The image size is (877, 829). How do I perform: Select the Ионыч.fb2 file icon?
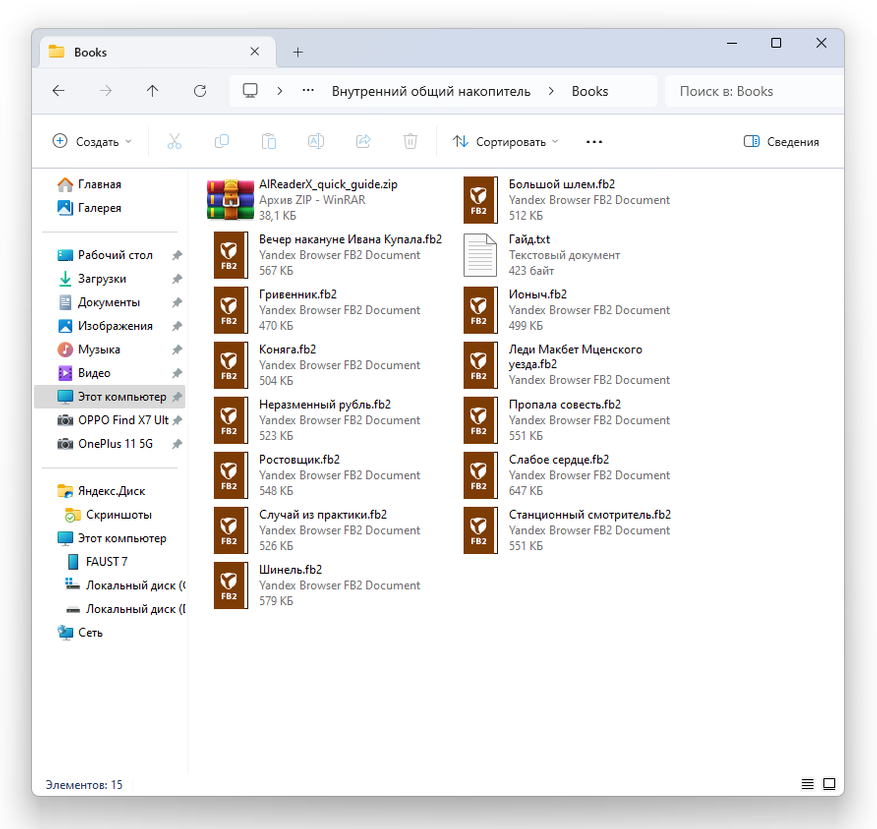[480, 310]
